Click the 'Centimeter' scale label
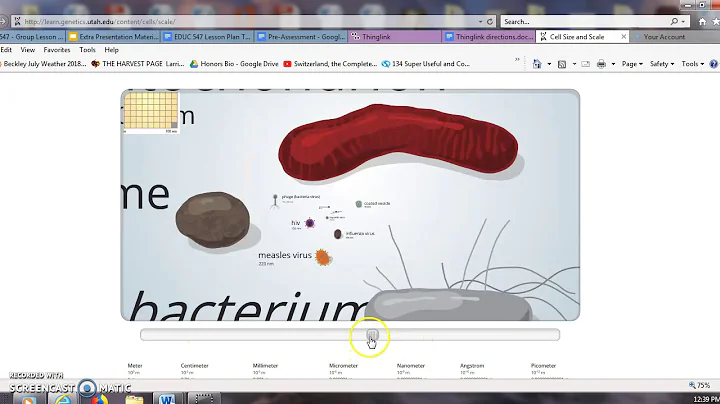 click(194, 366)
